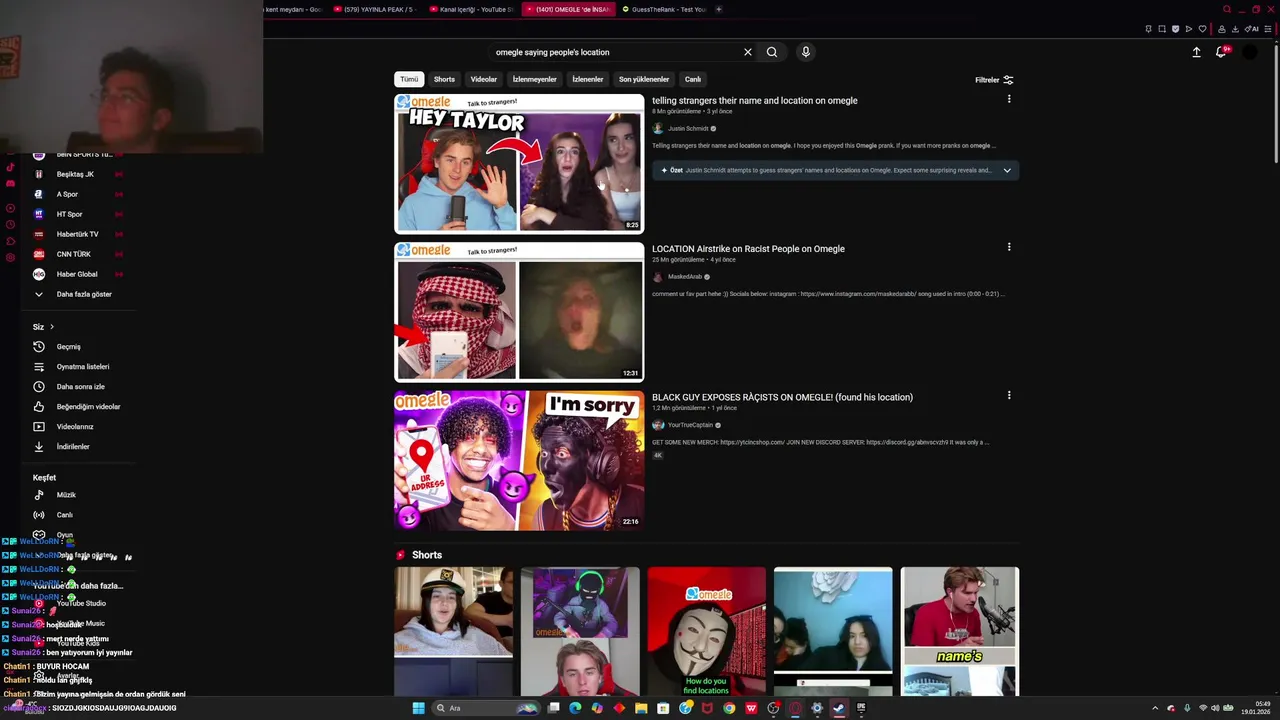The width and height of the screenshot is (1280, 720).
Task: Select the Tümü filter chip
Action: click(x=409, y=79)
